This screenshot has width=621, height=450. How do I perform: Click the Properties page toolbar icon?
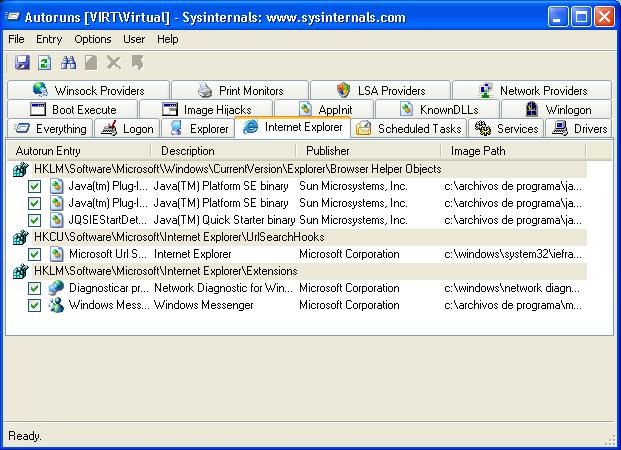[x=91, y=63]
